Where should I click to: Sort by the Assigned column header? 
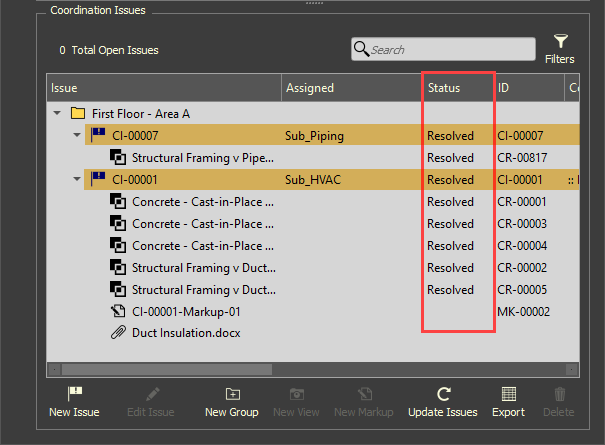coord(310,88)
